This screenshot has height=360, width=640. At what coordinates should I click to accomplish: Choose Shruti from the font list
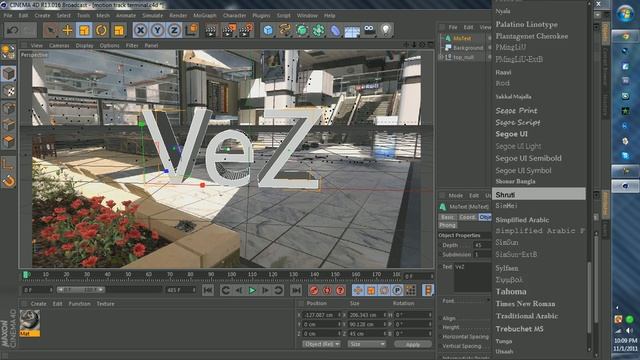pos(539,194)
